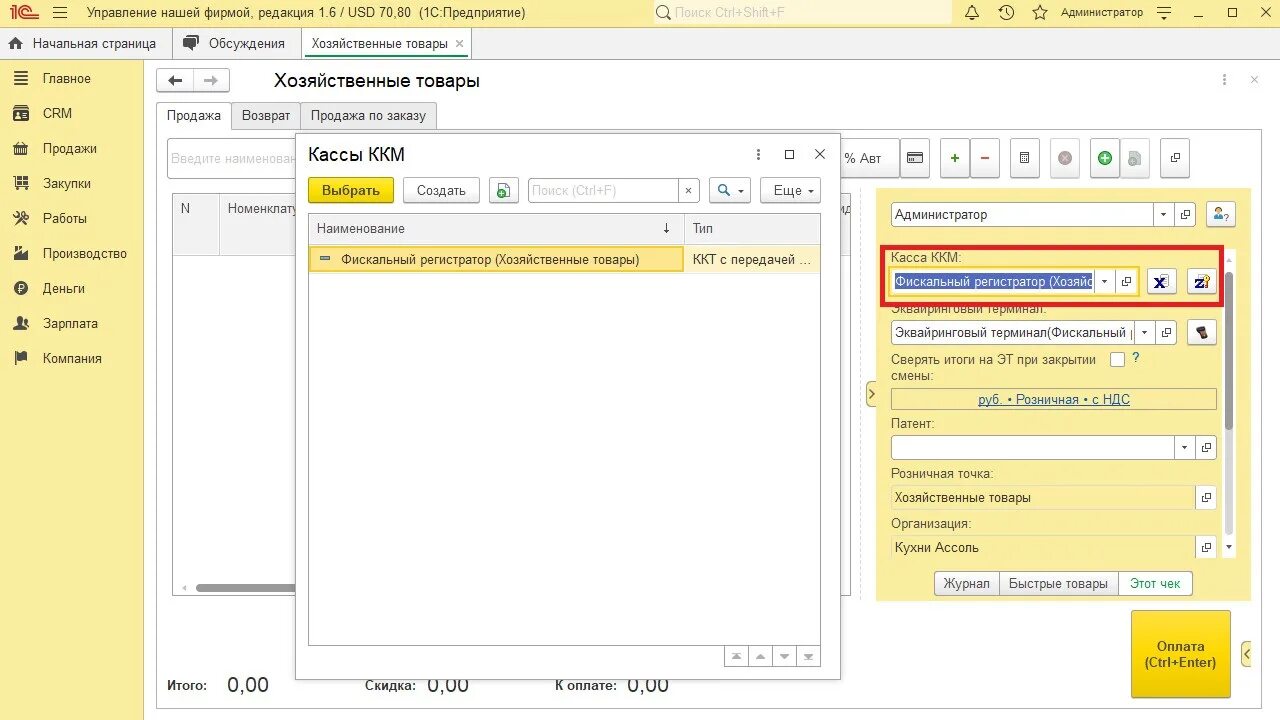
Task: Open form of Касса ККМ field
Action: pos(1127,282)
